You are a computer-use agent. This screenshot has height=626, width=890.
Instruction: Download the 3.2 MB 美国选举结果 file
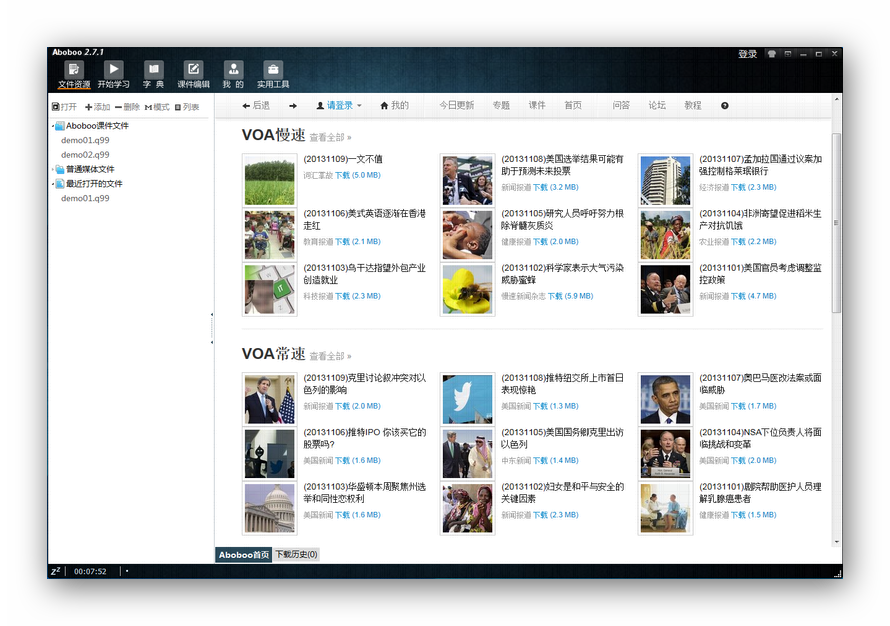pos(556,187)
